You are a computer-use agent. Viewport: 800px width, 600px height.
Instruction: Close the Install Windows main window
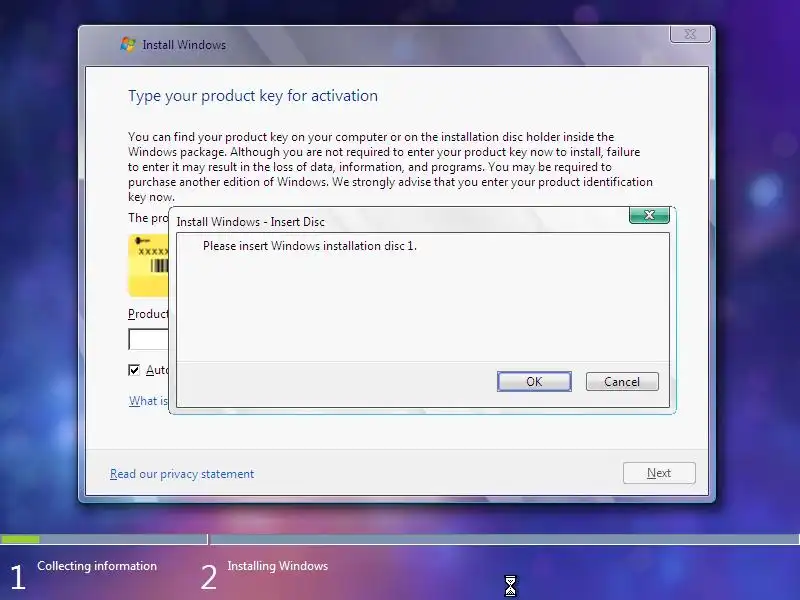pyautogui.click(x=690, y=34)
